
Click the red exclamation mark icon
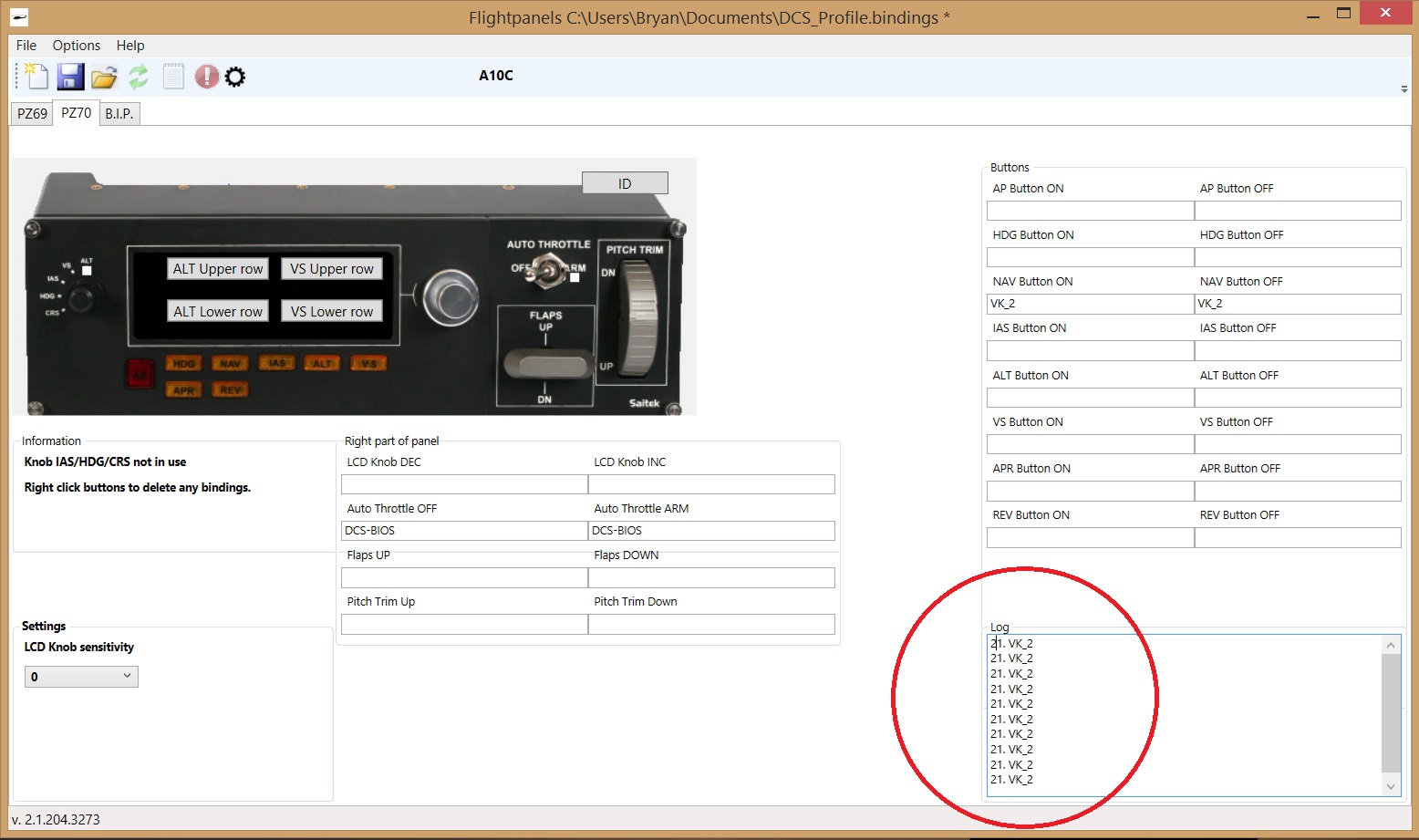[207, 77]
